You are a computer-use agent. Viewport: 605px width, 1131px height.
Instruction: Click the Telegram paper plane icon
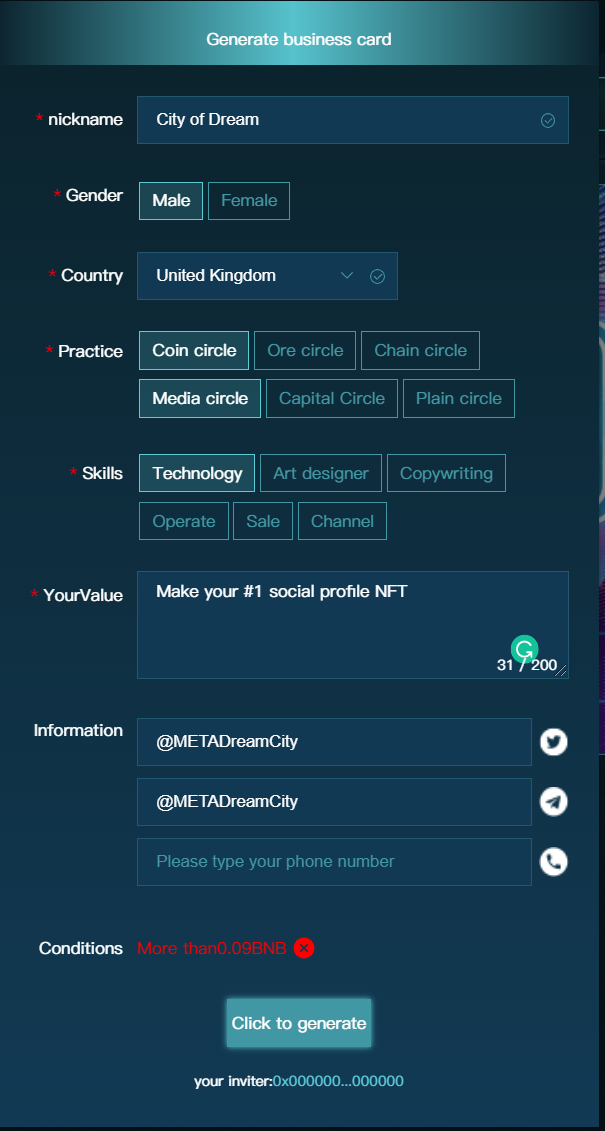click(553, 802)
